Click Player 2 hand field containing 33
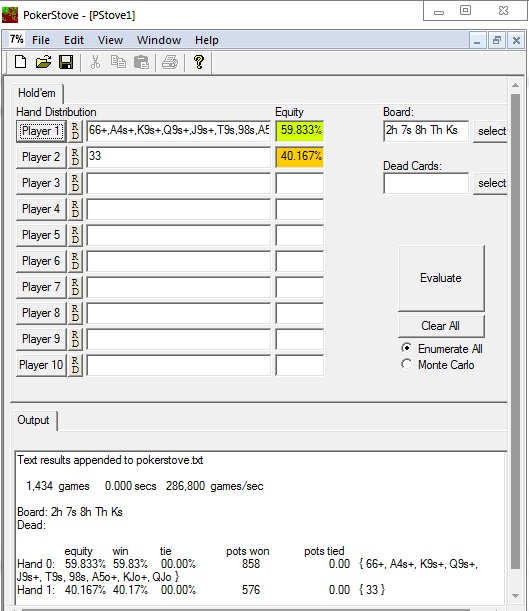This screenshot has height=611, width=529. pos(178,157)
